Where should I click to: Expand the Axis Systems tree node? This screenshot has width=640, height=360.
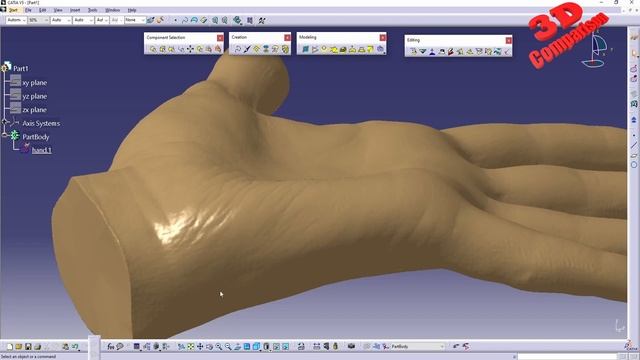tap(4, 122)
